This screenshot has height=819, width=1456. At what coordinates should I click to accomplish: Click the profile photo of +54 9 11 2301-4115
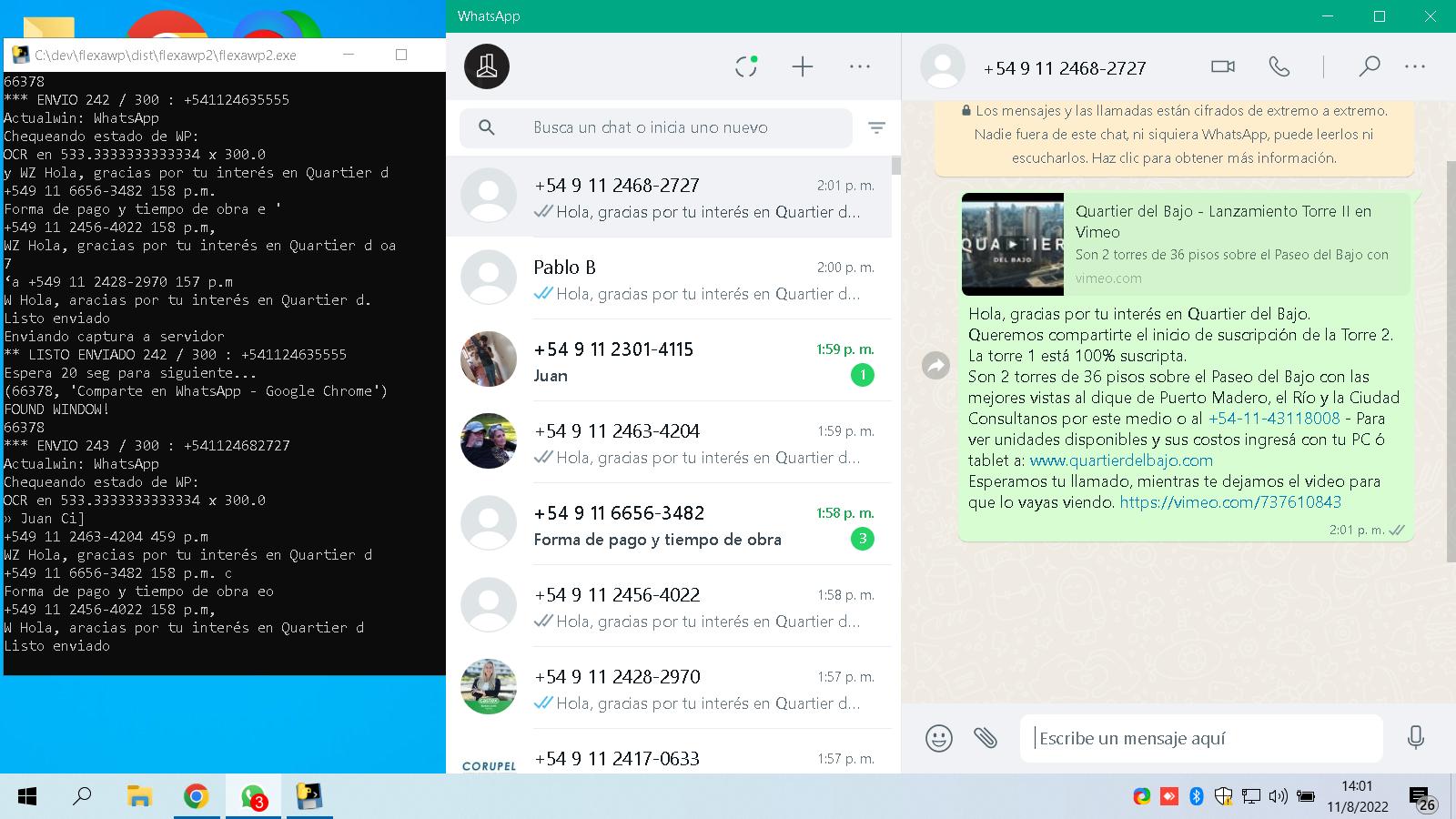(x=489, y=359)
